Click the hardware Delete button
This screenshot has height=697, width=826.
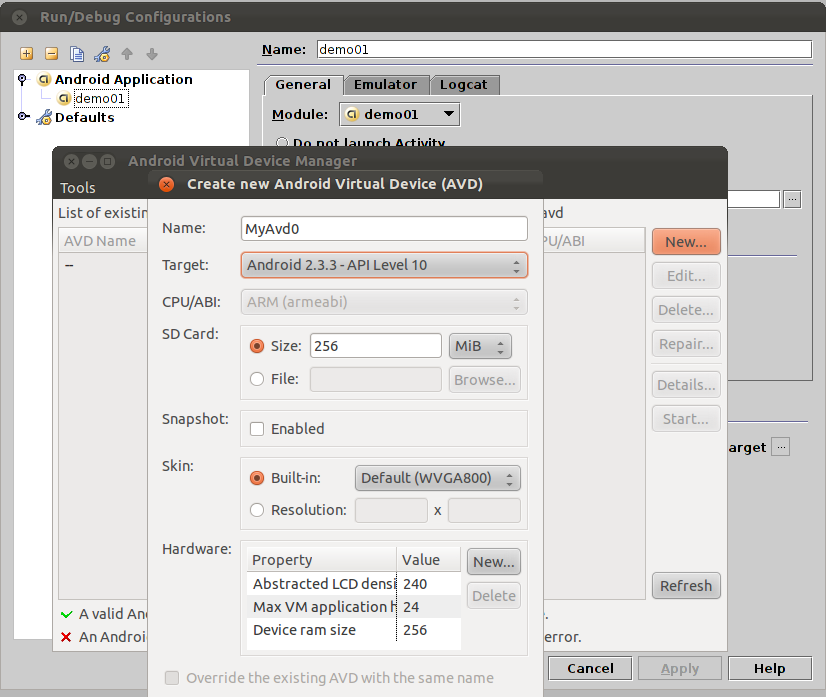(x=494, y=596)
